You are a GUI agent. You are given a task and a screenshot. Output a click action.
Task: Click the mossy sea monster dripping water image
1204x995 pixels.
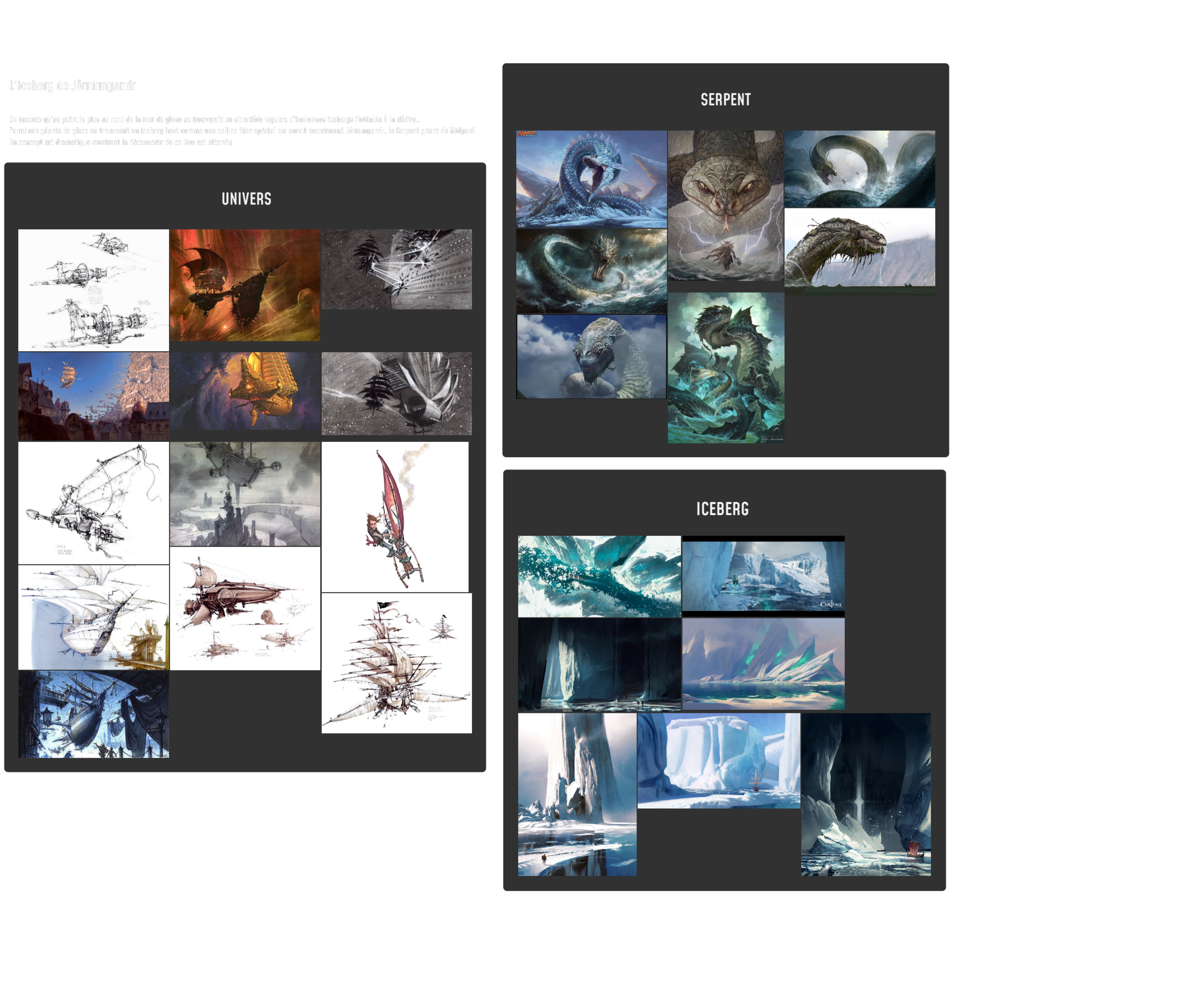click(859, 251)
